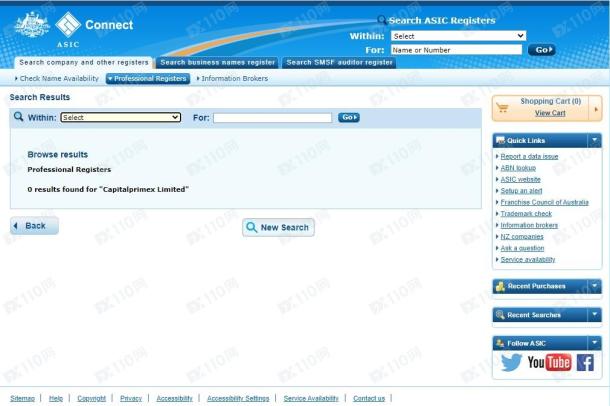Open the ASIC Twitter page
This screenshot has width=610, height=406.
[511, 362]
